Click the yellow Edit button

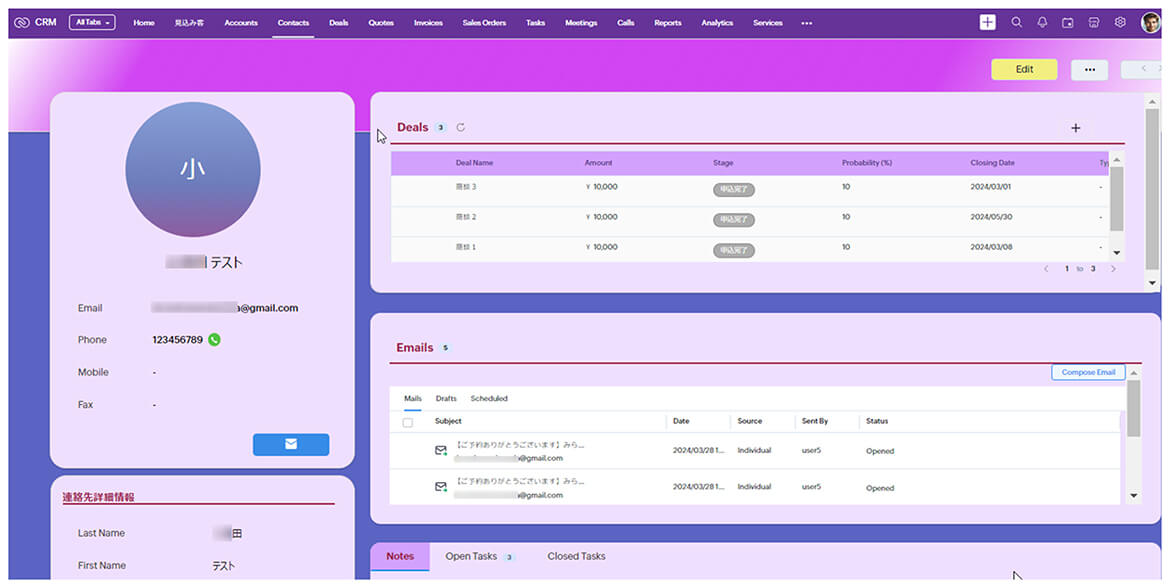[1024, 69]
